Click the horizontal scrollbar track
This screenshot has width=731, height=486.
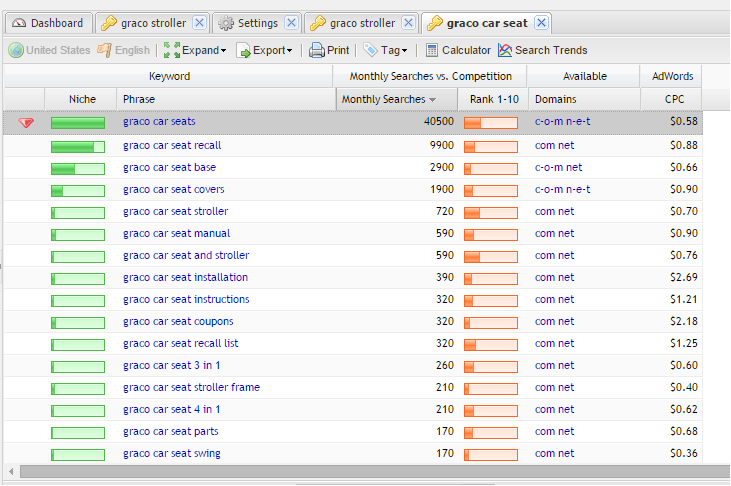click(x=375, y=472)
